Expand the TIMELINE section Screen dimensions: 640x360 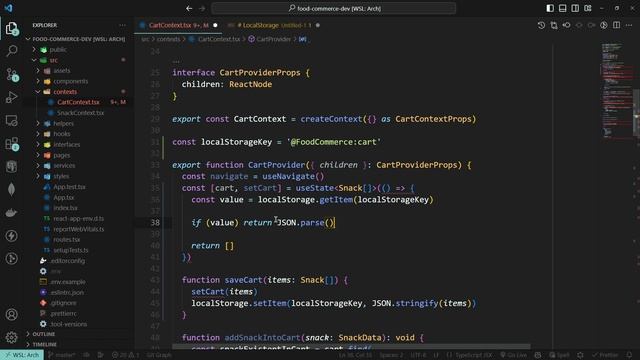coord(44,344)
